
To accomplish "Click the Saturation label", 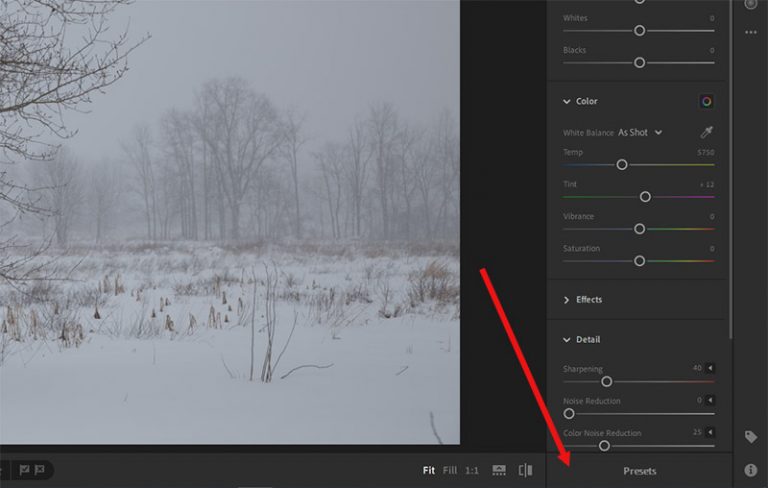I will coord(581,248).
